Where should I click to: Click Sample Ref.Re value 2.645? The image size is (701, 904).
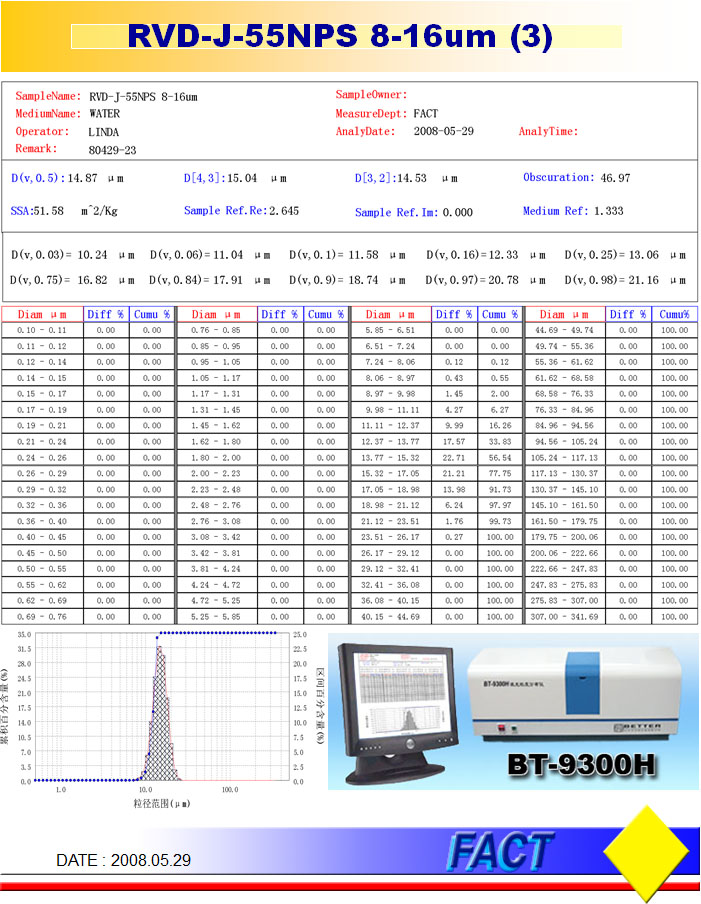click(x=284, y=211)
